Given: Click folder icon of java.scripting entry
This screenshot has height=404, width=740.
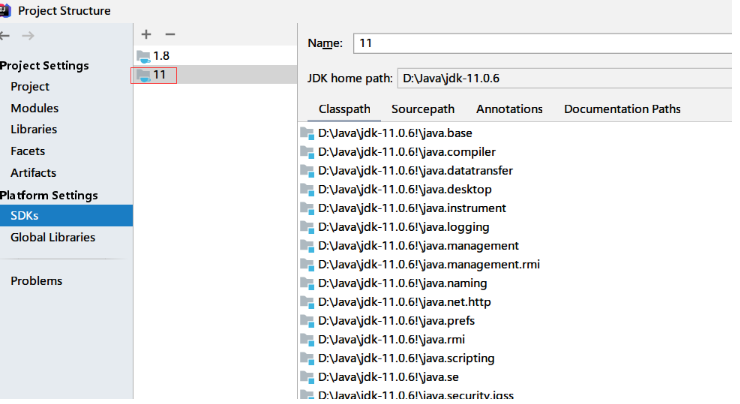Looking at the screenshot, I should [307, 359].
